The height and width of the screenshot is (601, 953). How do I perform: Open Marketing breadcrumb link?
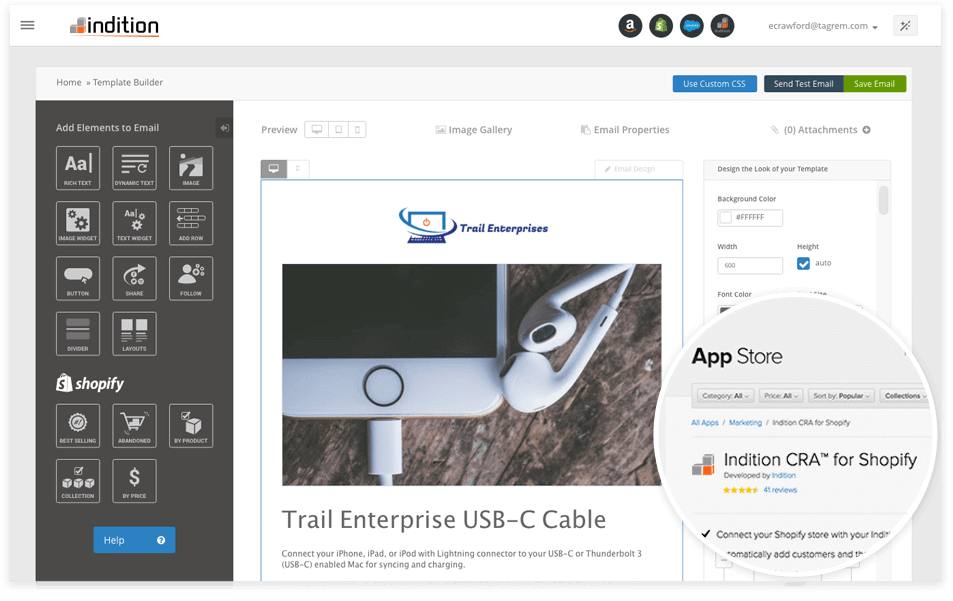(x=745, y=423)
